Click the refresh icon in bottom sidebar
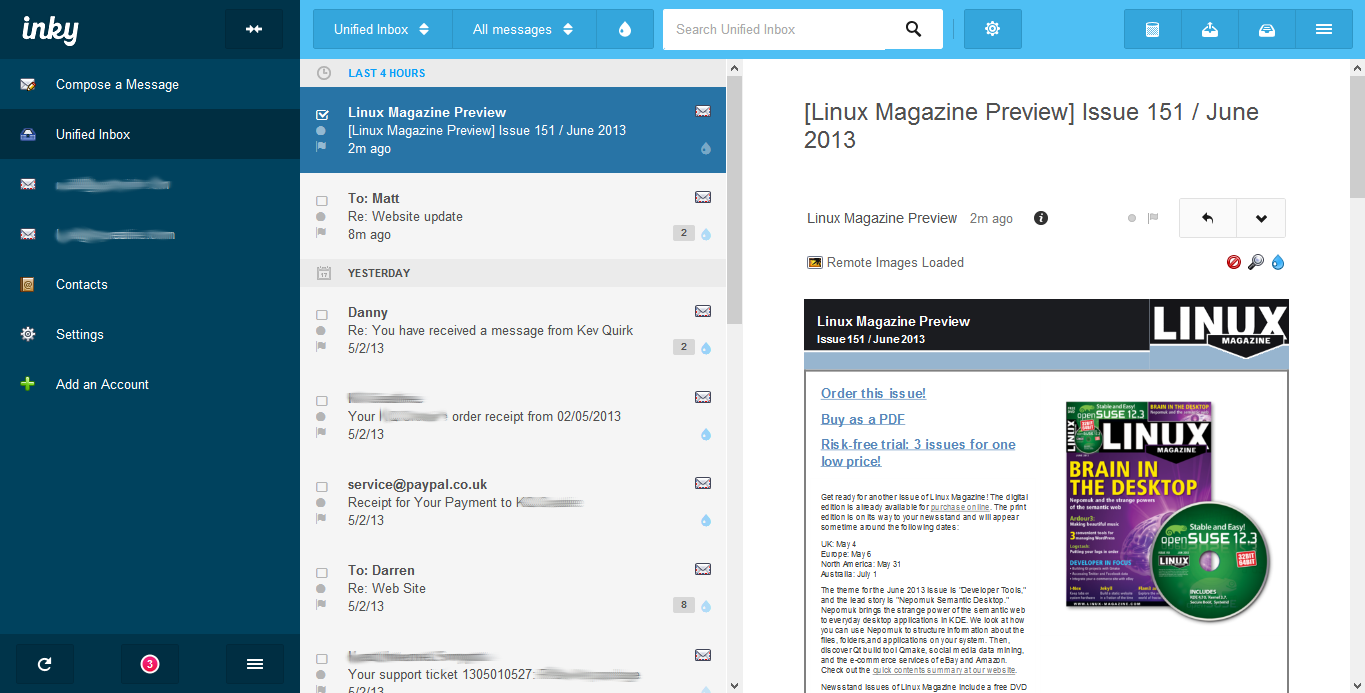Viewport: 1365px width, 693px height. click(x=44, y=664)
